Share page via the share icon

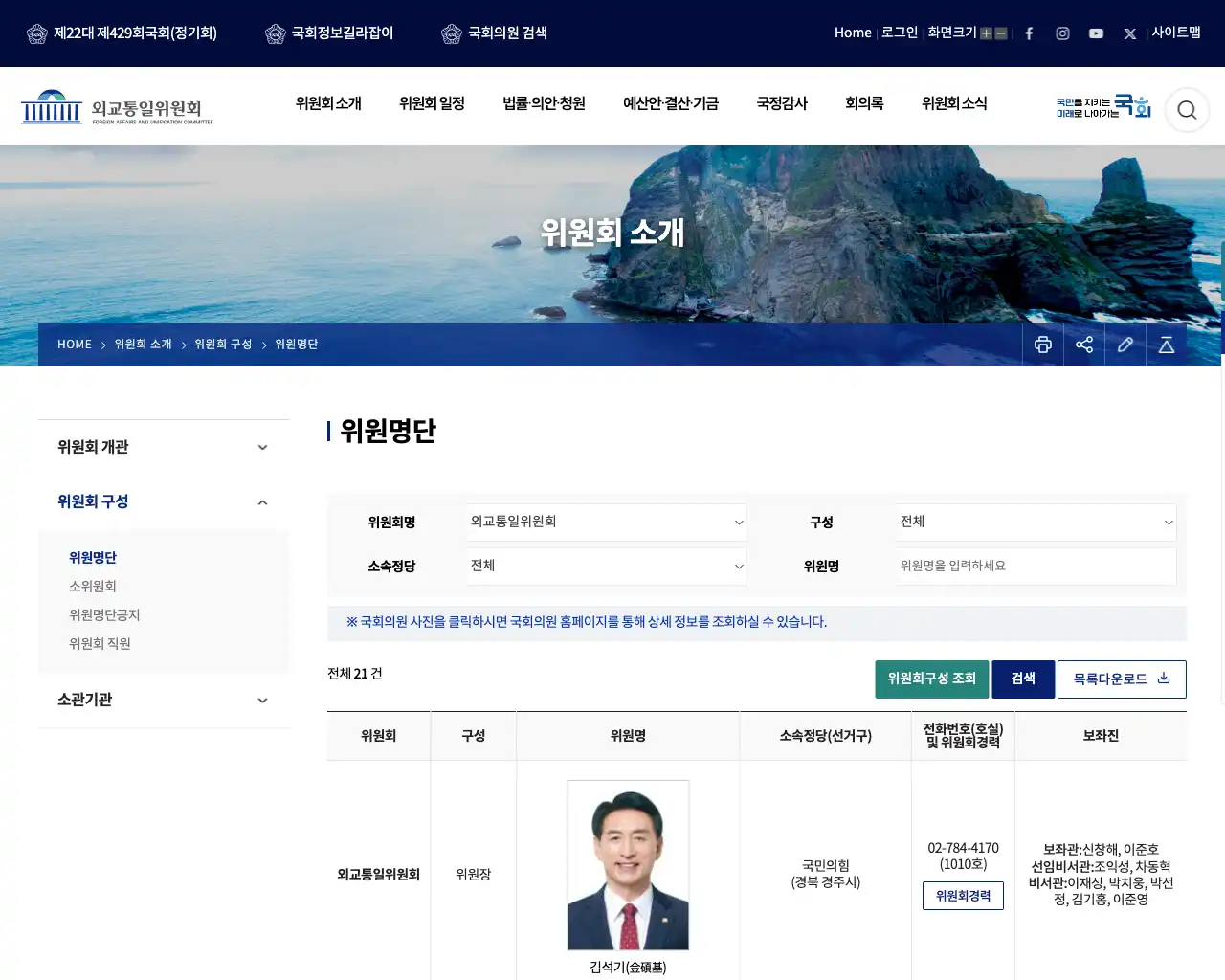pyautogui.click(x=1084, y=345)
